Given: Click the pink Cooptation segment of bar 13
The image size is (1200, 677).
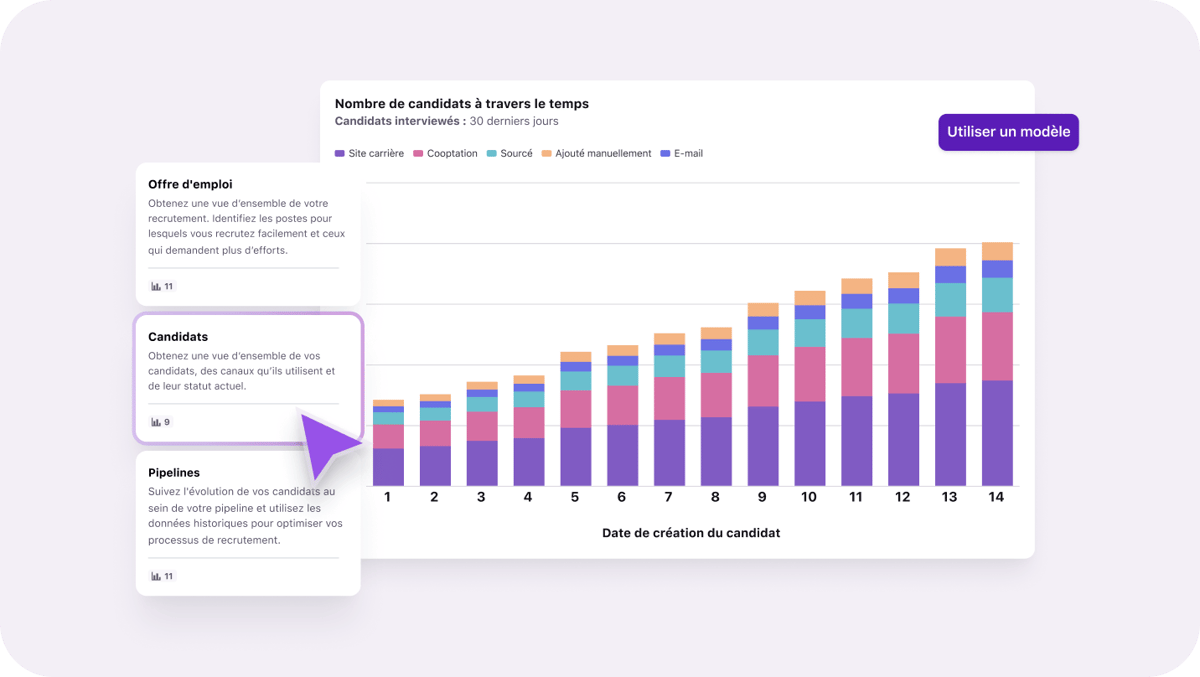Looking at the screenshot, I should point(950,350).
